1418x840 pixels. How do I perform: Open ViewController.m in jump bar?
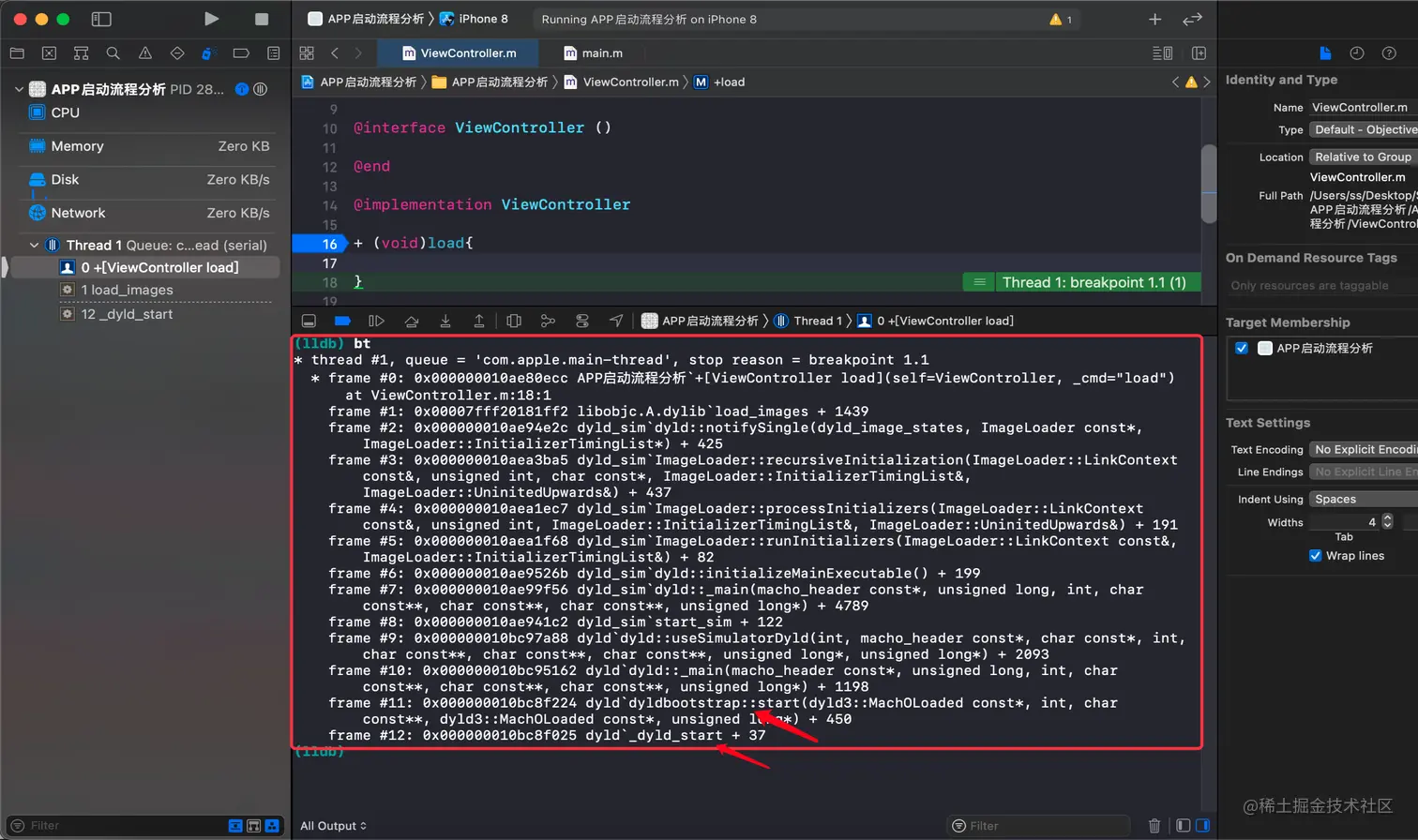[621, 82]
